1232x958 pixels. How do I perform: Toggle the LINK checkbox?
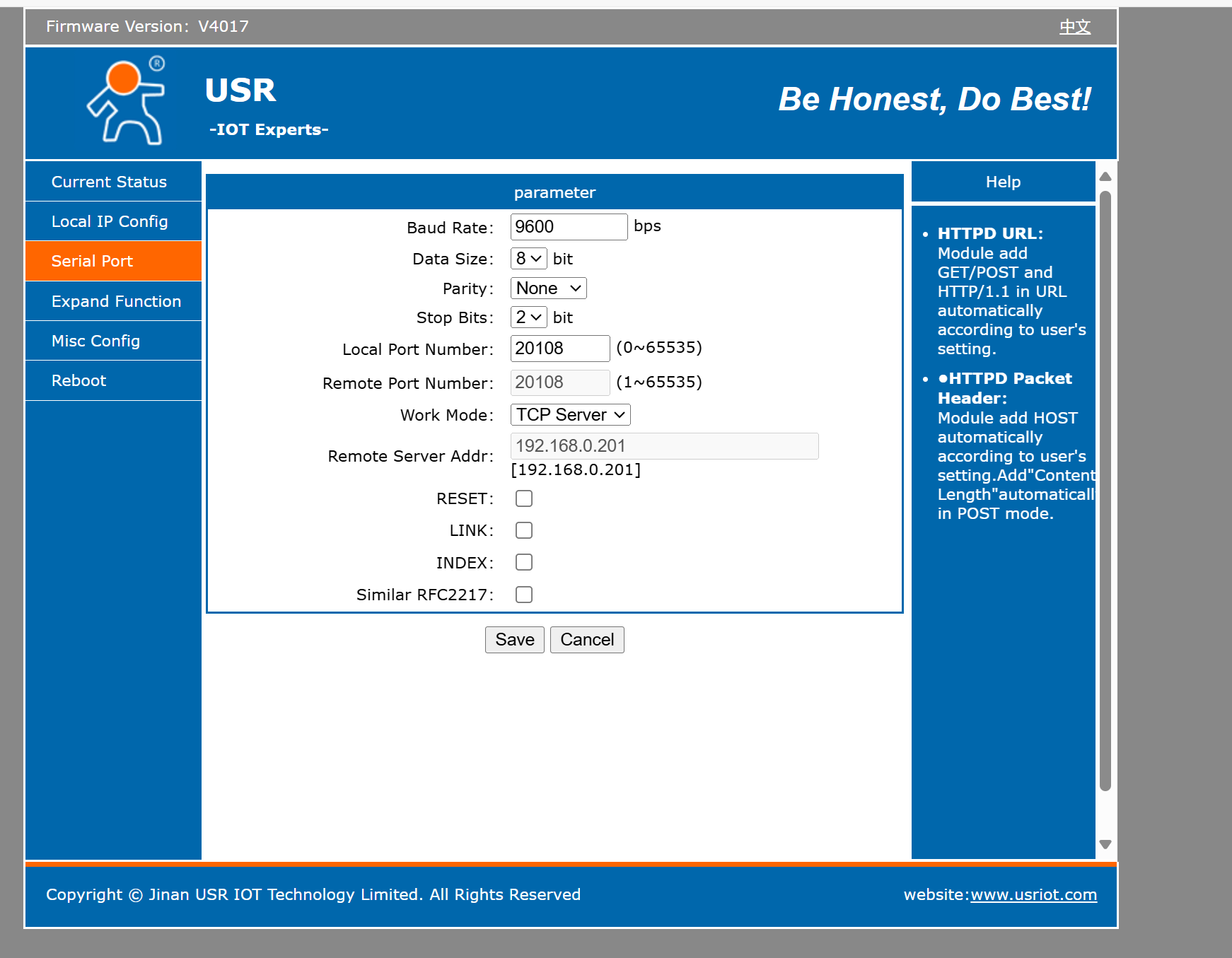(524, 530)
